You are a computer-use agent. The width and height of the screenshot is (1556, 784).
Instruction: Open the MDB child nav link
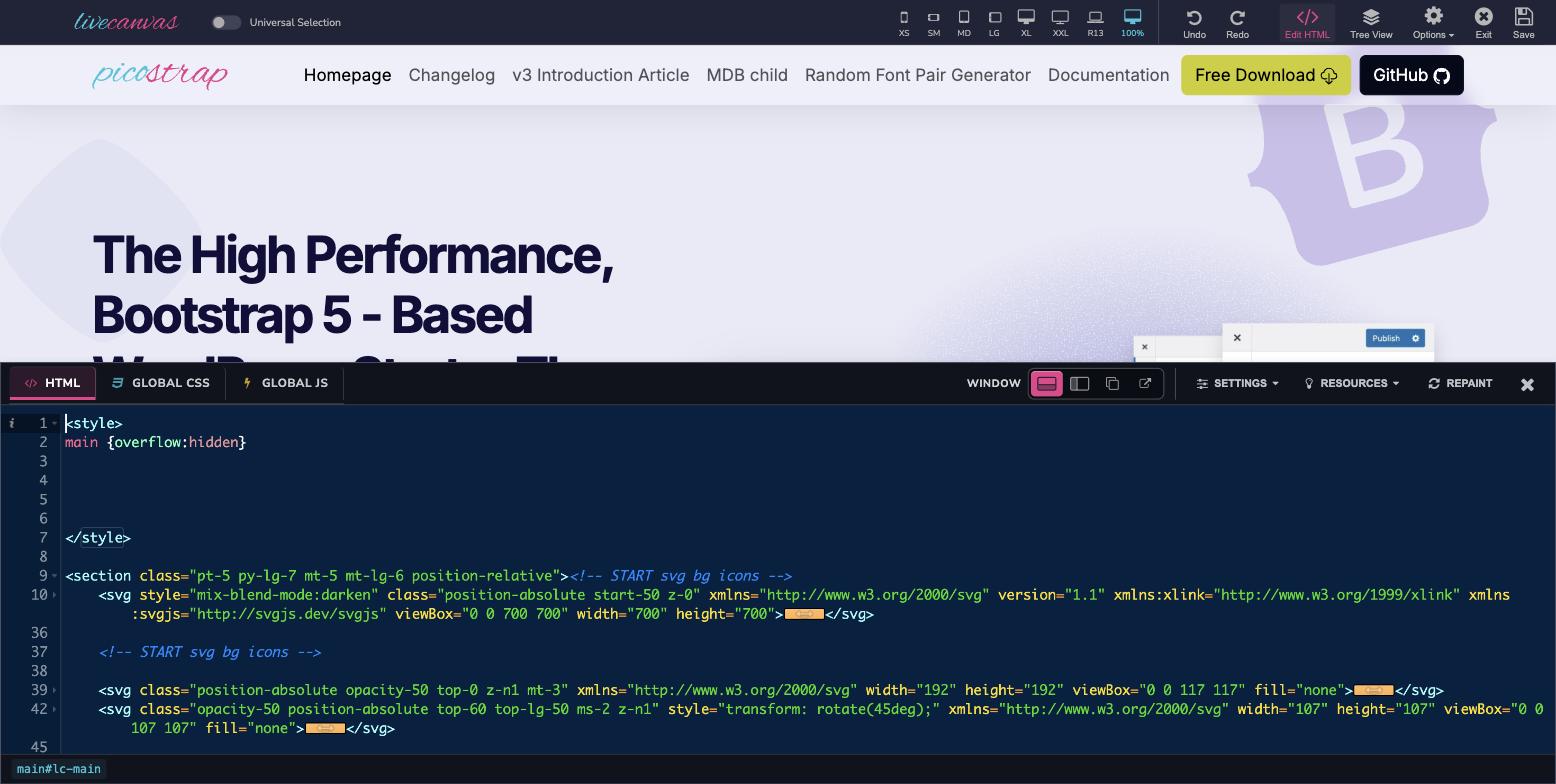[x=747, y=75]
